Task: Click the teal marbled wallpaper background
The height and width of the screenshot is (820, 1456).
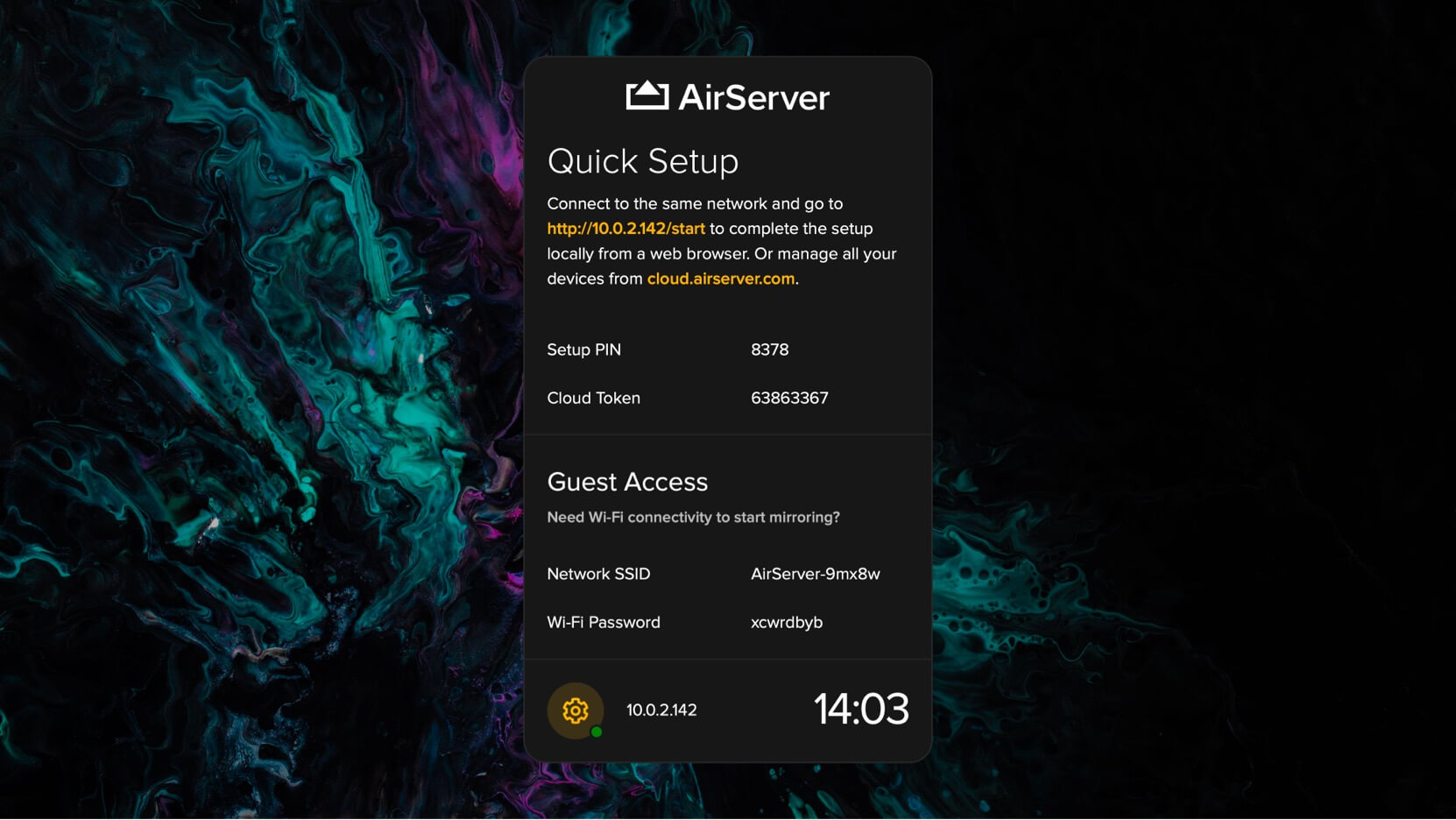Action: tap(263, 394)
